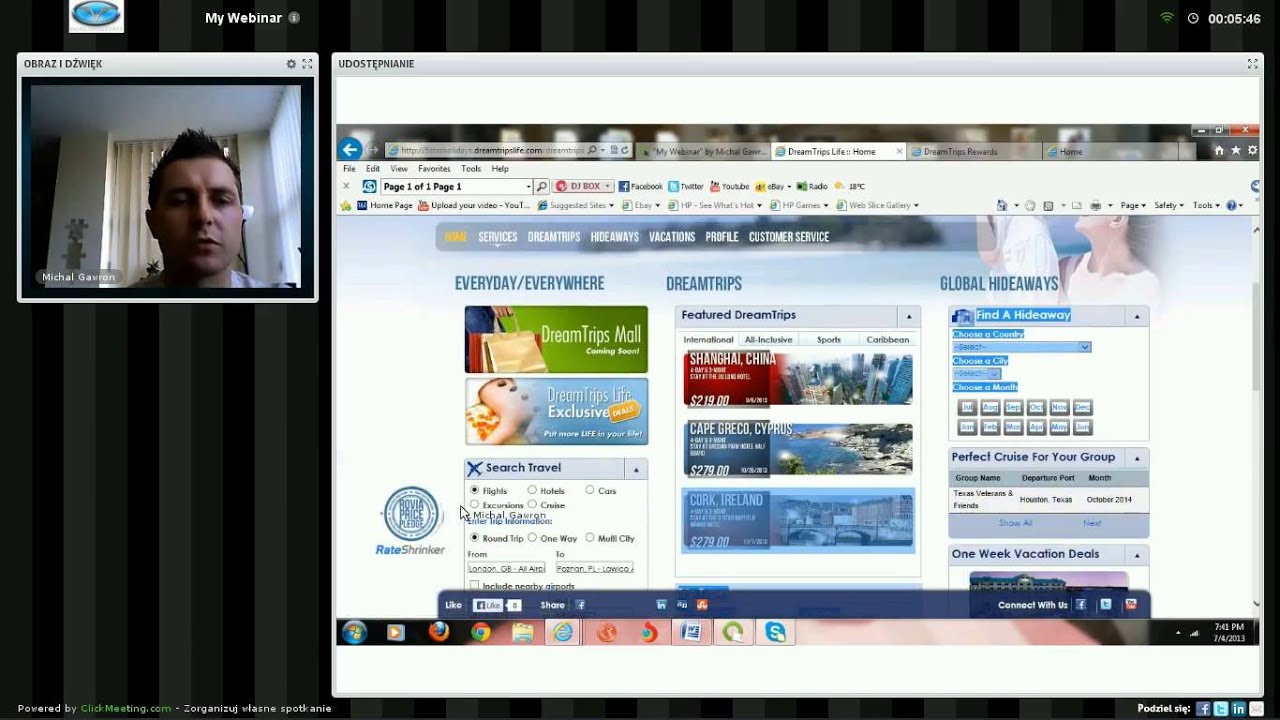Select the Excursions radio button

coord(474,504)
